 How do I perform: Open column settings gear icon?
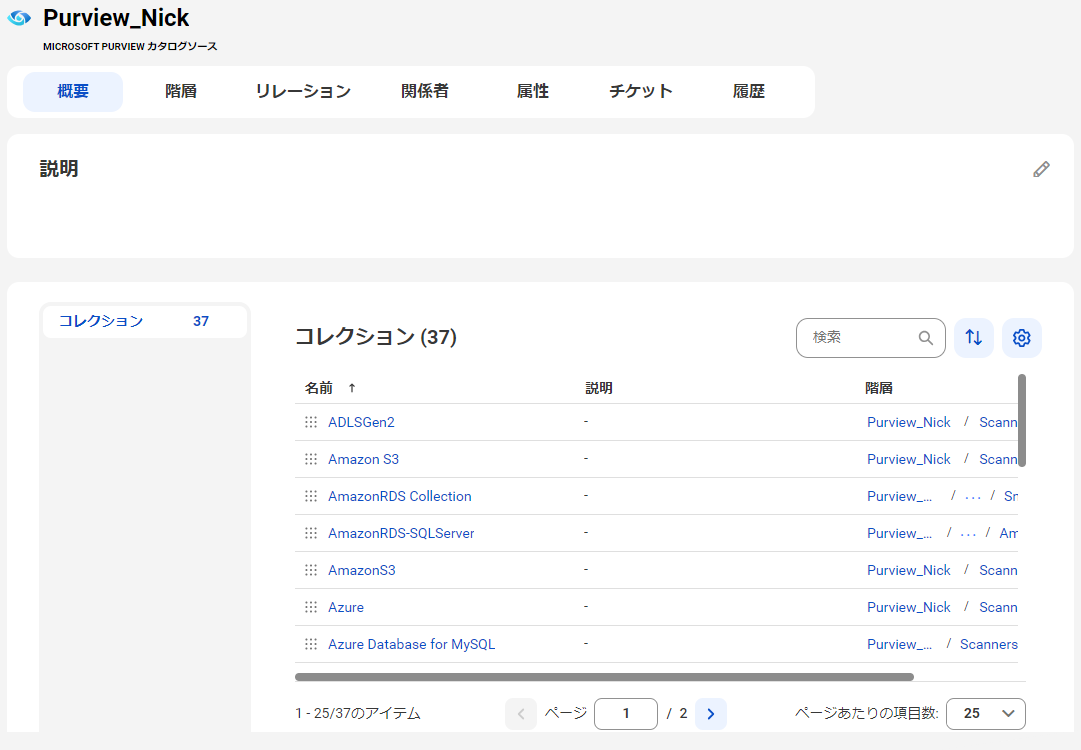point(1022,337)
